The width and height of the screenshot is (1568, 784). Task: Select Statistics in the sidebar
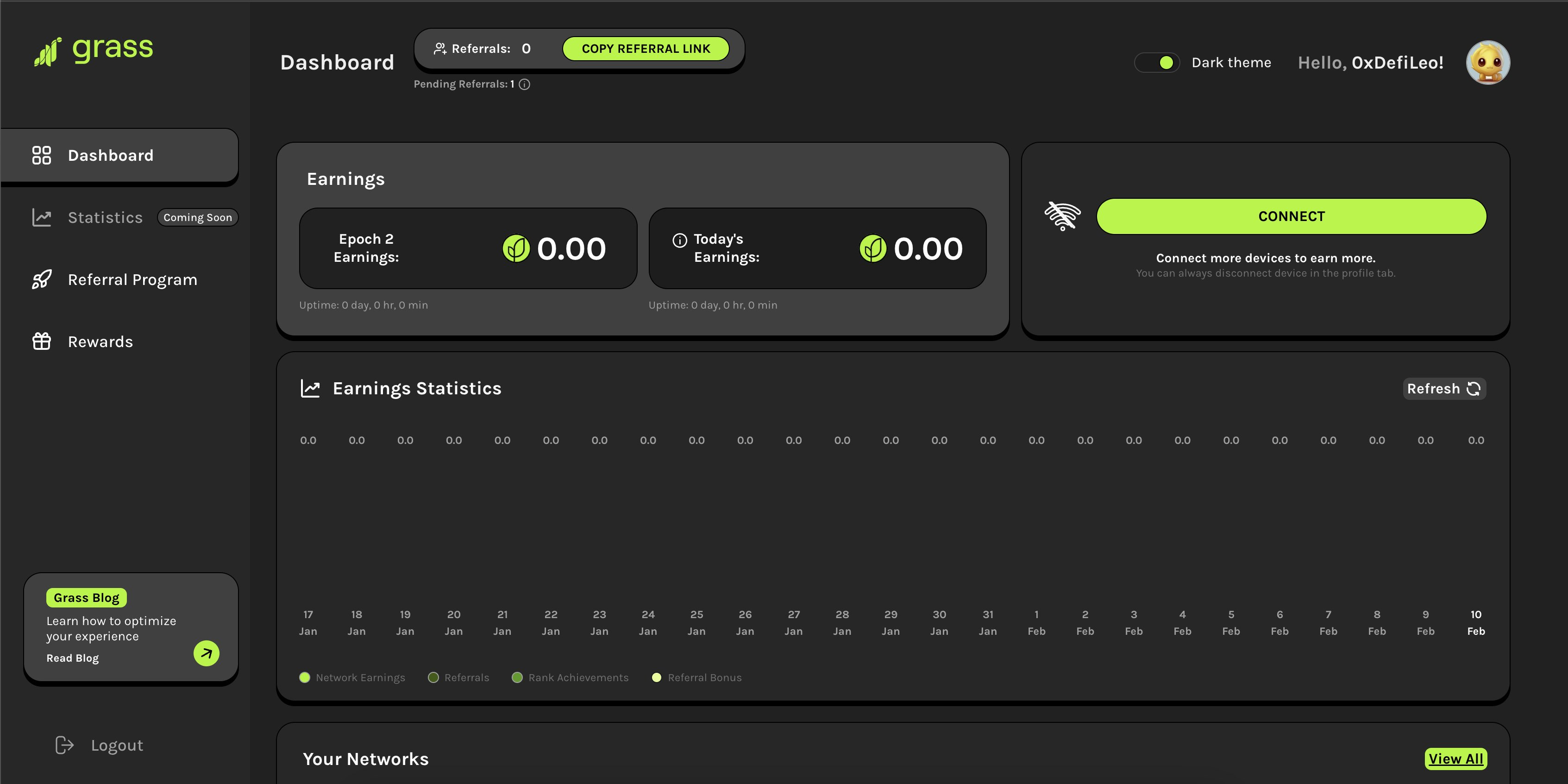point(105,217)
